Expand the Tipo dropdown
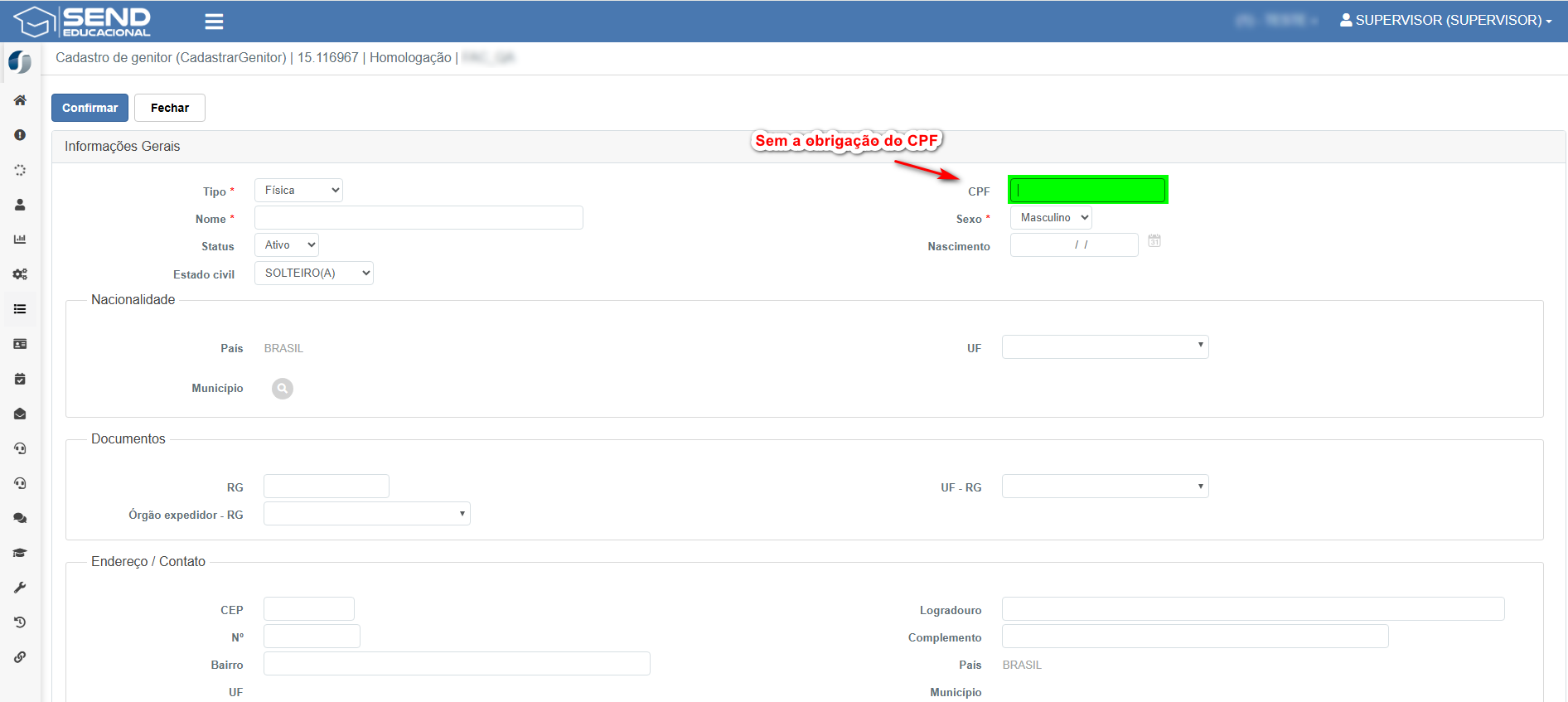The width and height of the screenshot is (1568, 702). pyautogui.click(x=298, y=191)
